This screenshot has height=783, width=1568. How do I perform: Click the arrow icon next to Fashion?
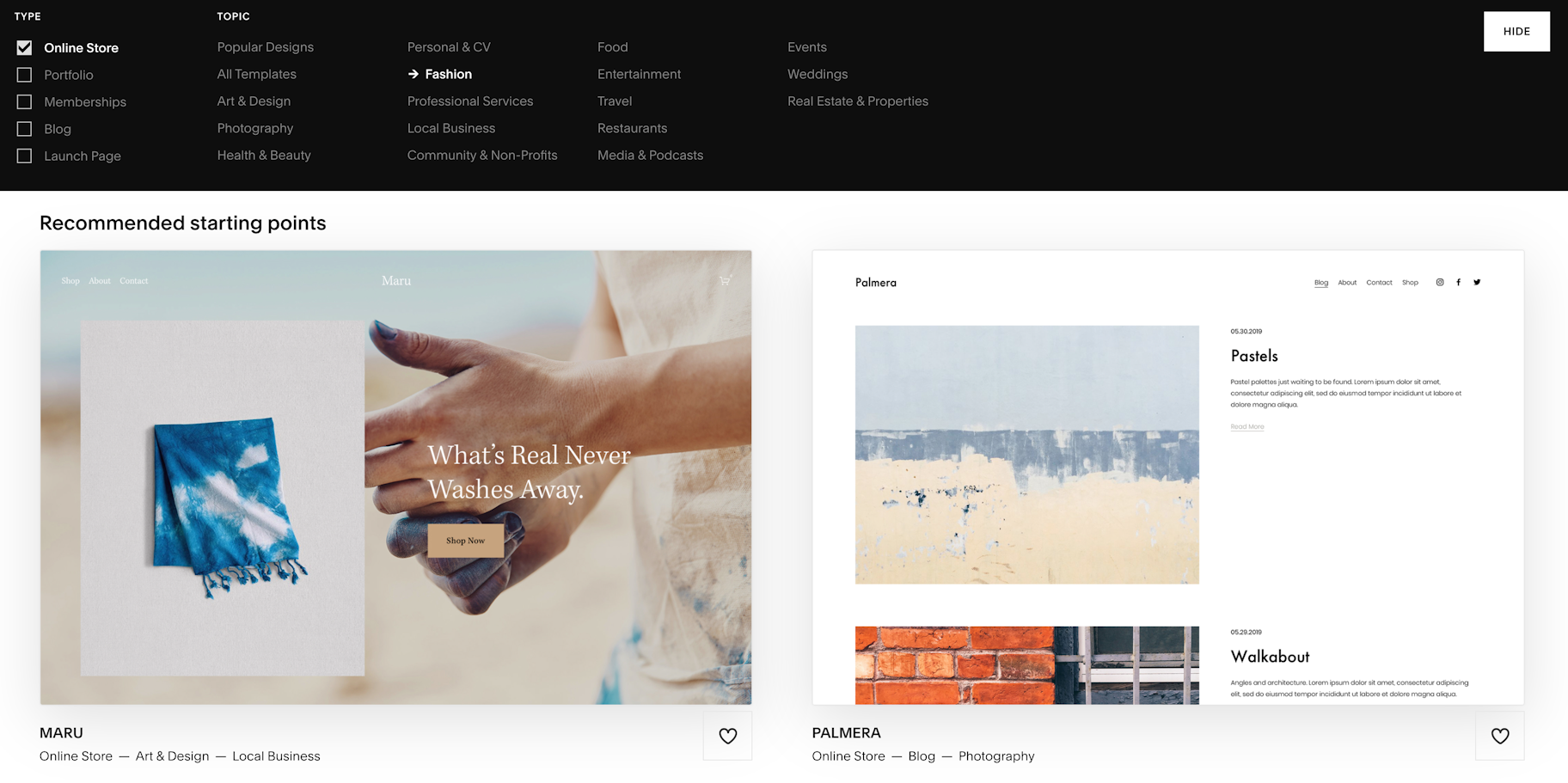[x=413, y=74]
